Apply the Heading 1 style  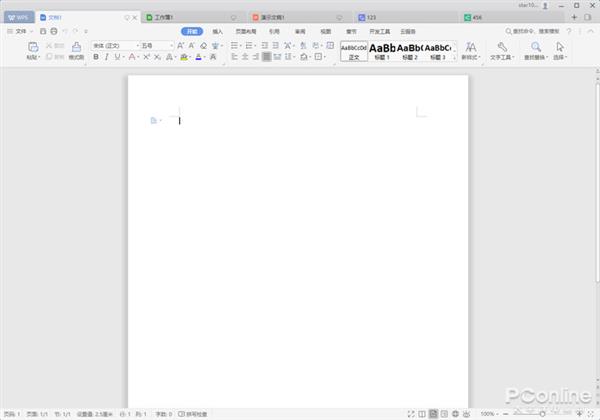tap(382, 51)
